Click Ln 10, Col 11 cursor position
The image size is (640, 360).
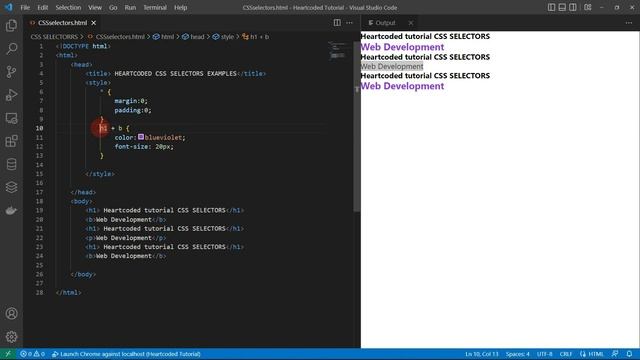(x=482, y=354)
